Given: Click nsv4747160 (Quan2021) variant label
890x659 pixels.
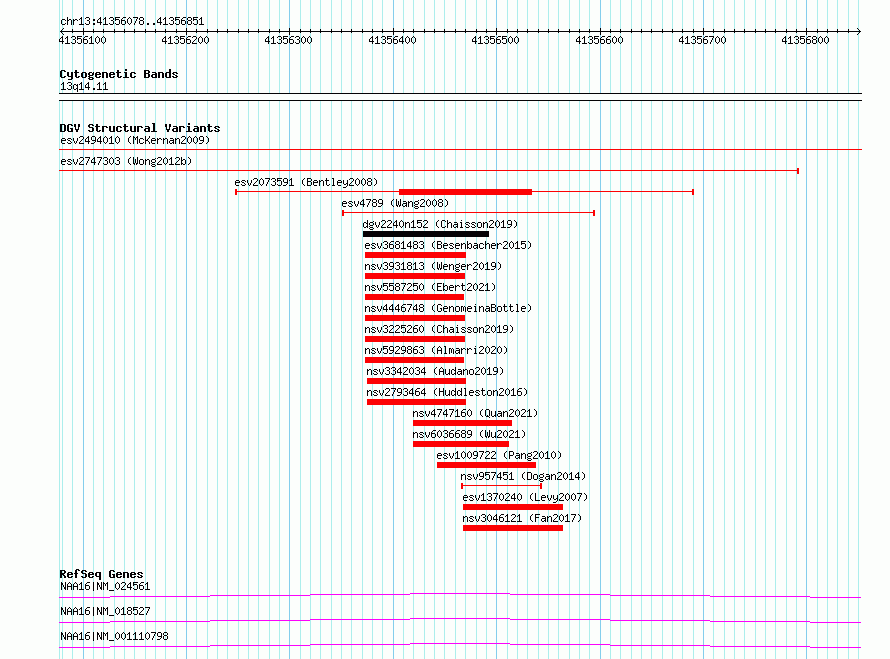Looking at the screenshot, I should click(x=475, y=413).
